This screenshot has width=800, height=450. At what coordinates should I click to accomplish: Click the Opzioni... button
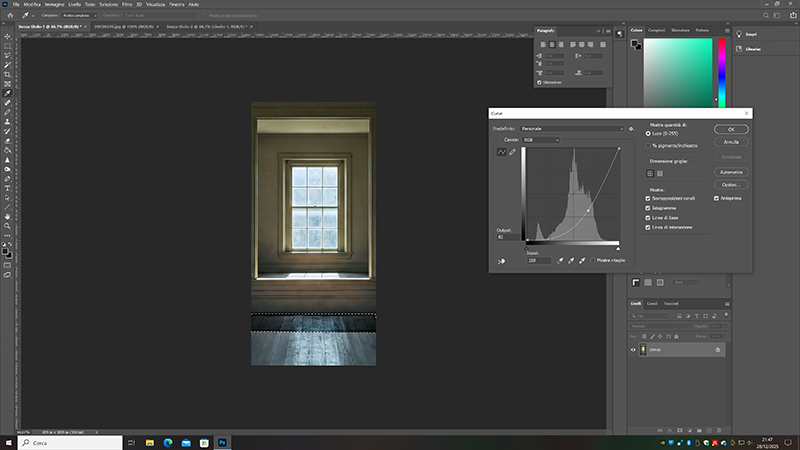click(731, 185)
